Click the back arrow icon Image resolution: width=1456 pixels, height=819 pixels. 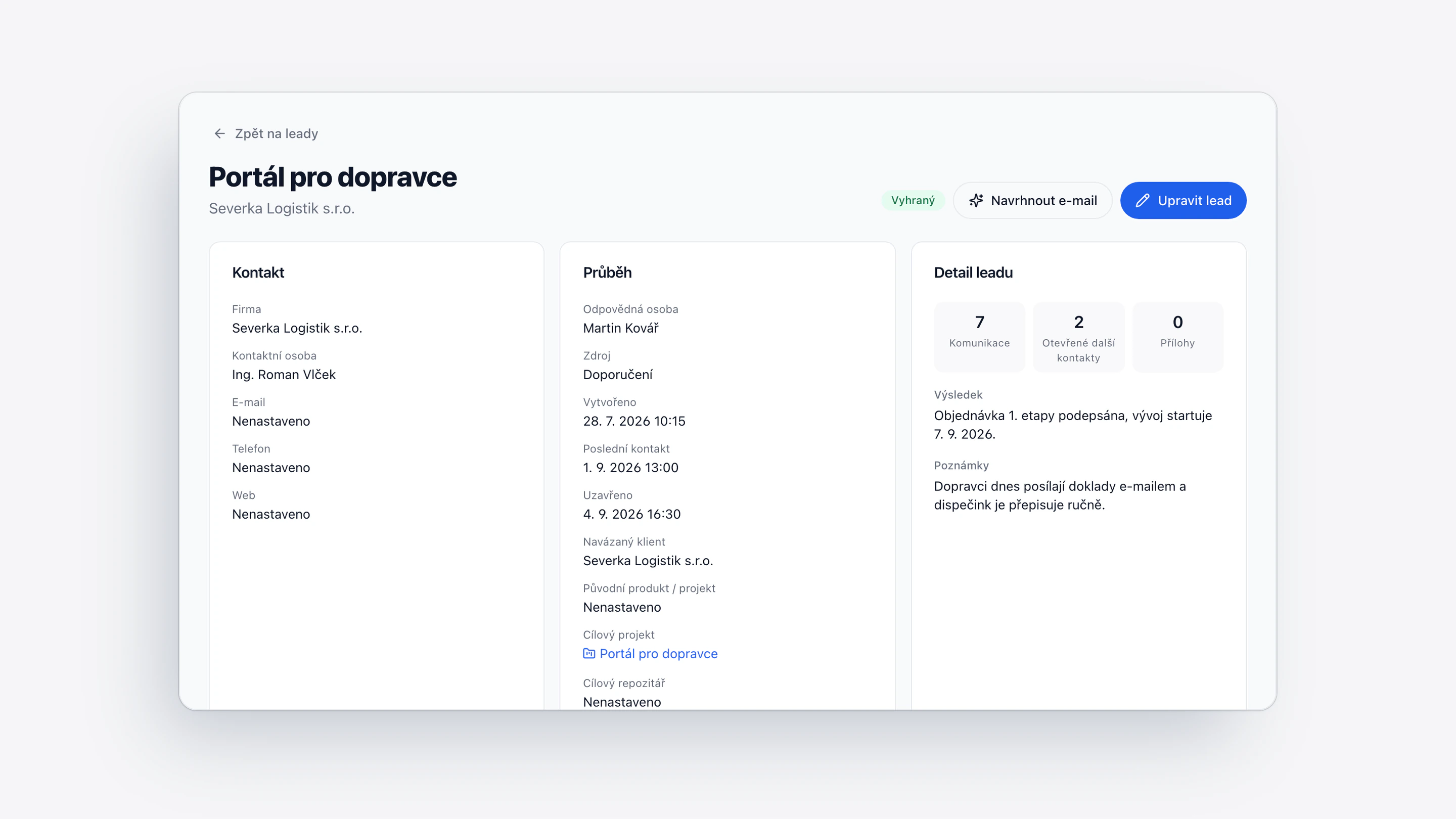219,133
